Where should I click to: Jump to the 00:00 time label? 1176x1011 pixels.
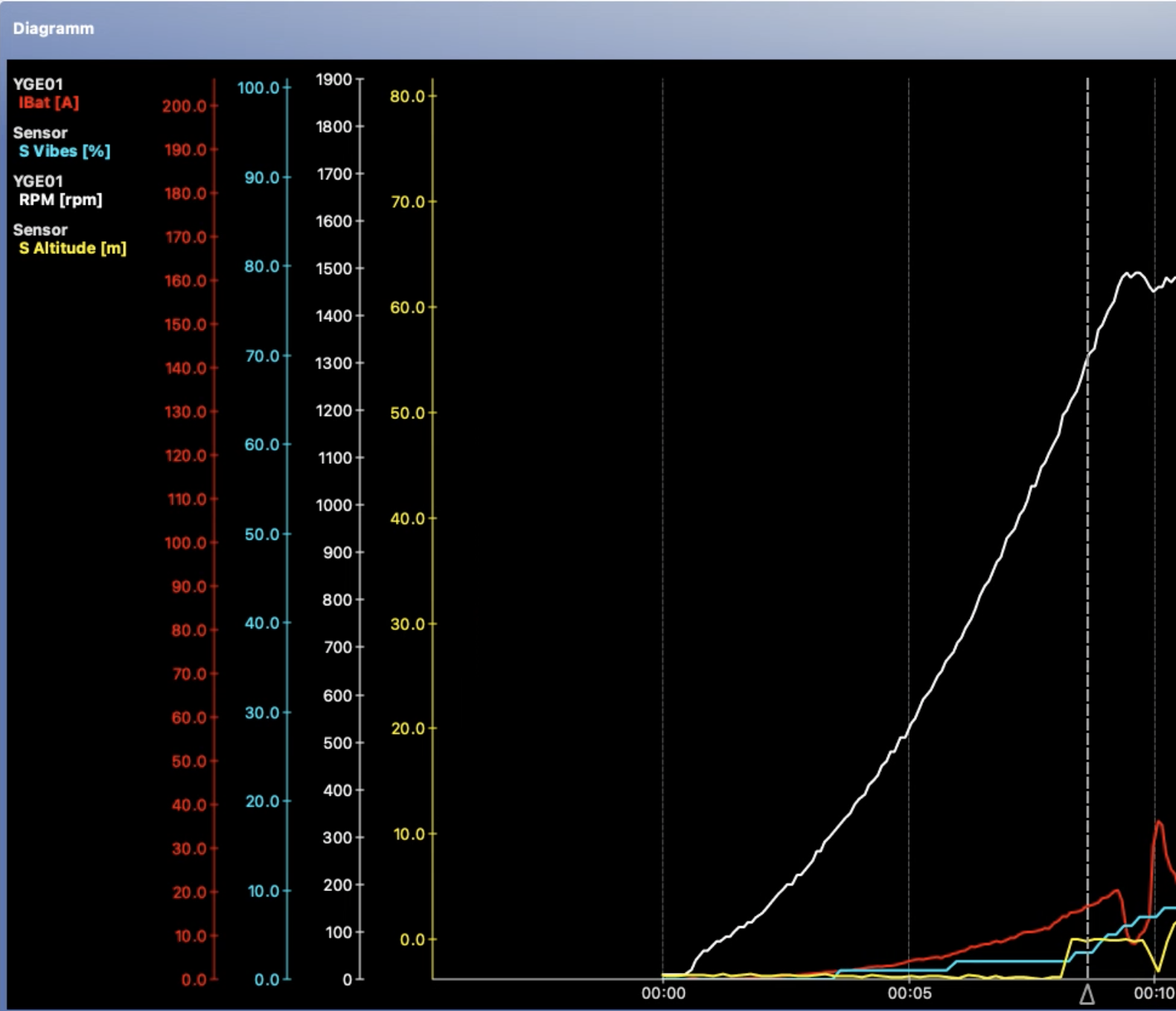click(x=663, y=993)
